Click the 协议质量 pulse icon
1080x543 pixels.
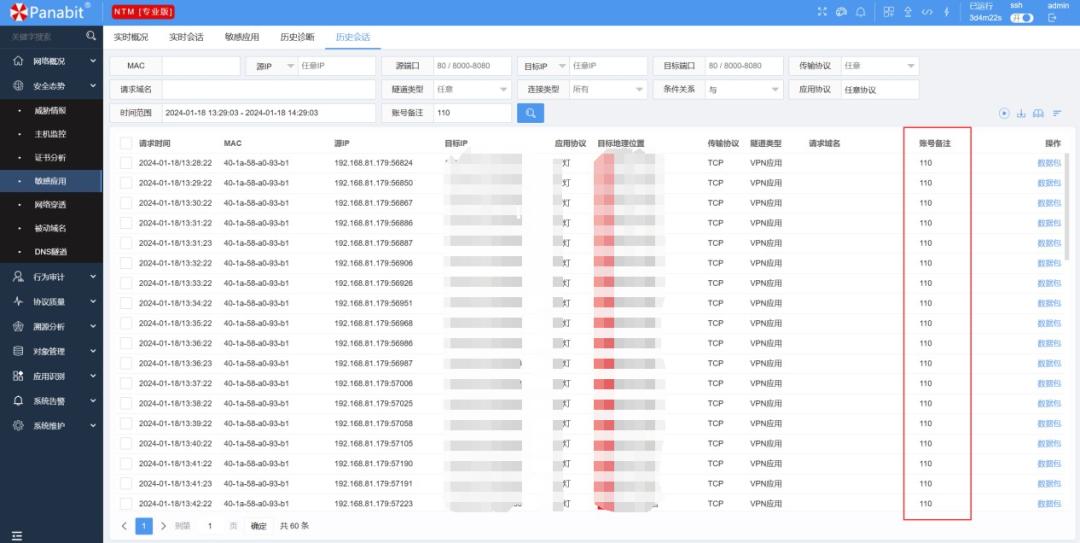click(x=18, y=301)
